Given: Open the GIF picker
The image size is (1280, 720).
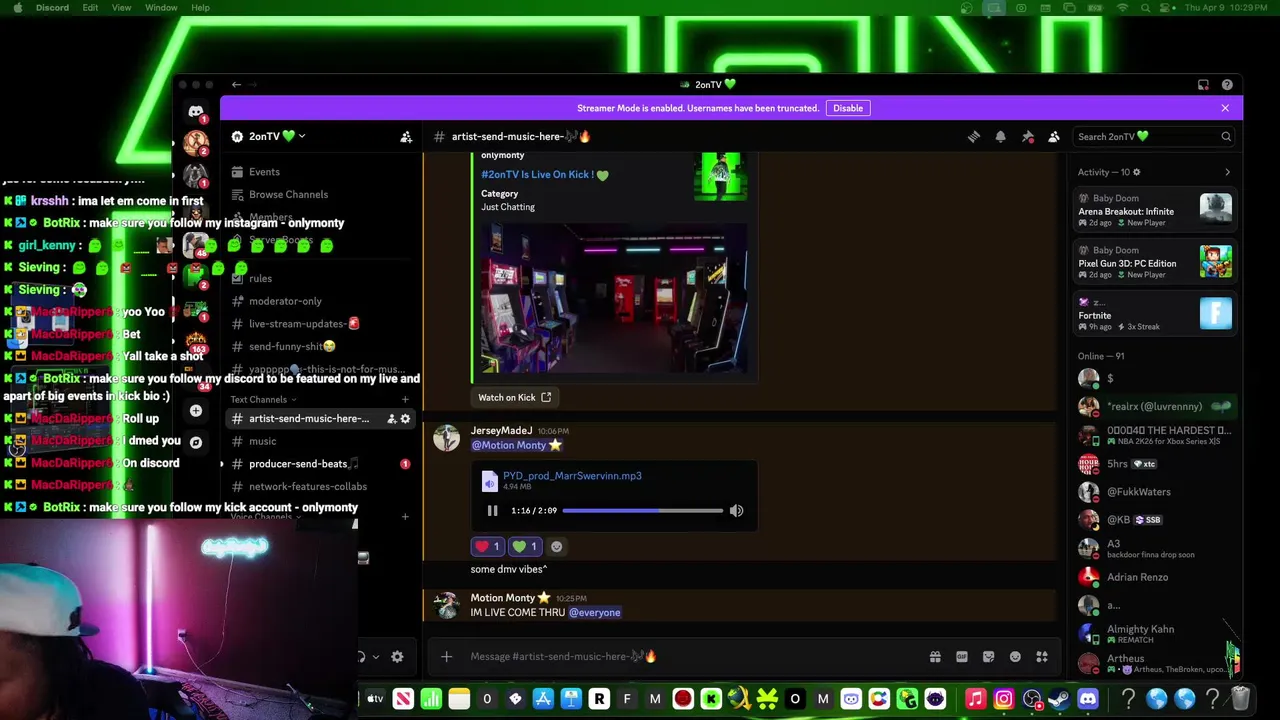Looking at the screenshot, I should (962, 657).
